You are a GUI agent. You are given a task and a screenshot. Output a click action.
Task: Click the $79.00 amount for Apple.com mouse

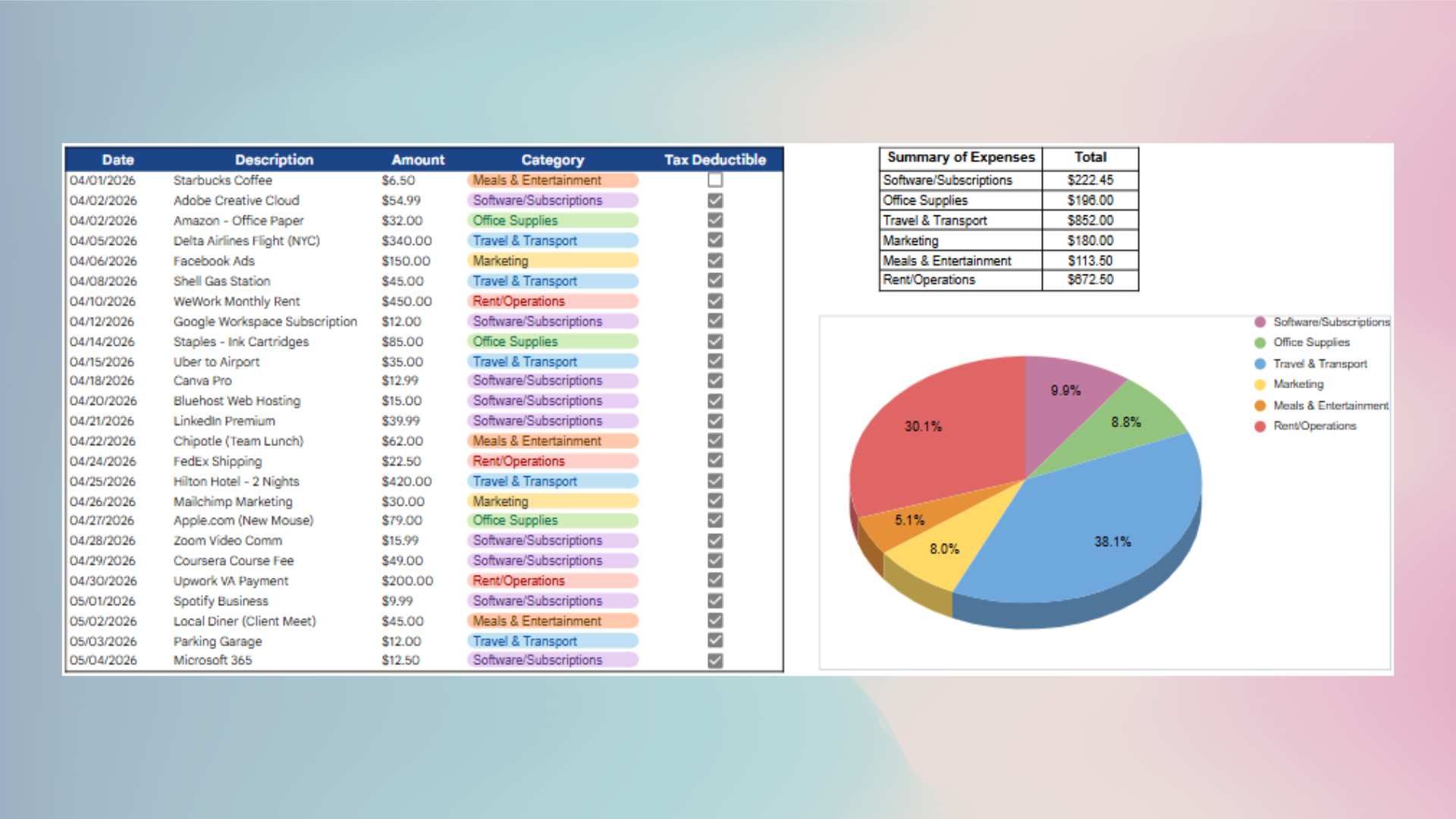402,520
